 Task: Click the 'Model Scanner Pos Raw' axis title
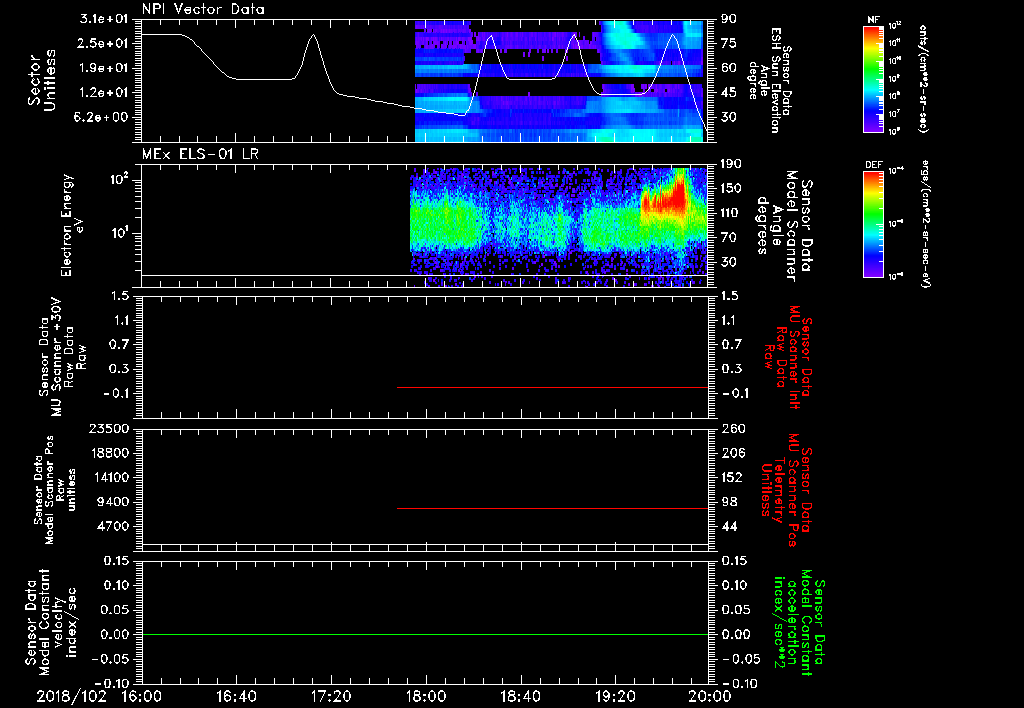coord(55,490)
